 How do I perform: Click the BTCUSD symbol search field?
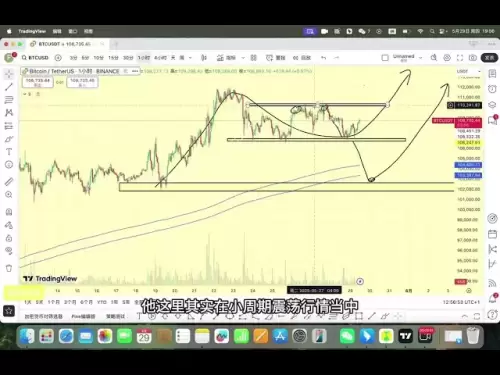(35, 58)
